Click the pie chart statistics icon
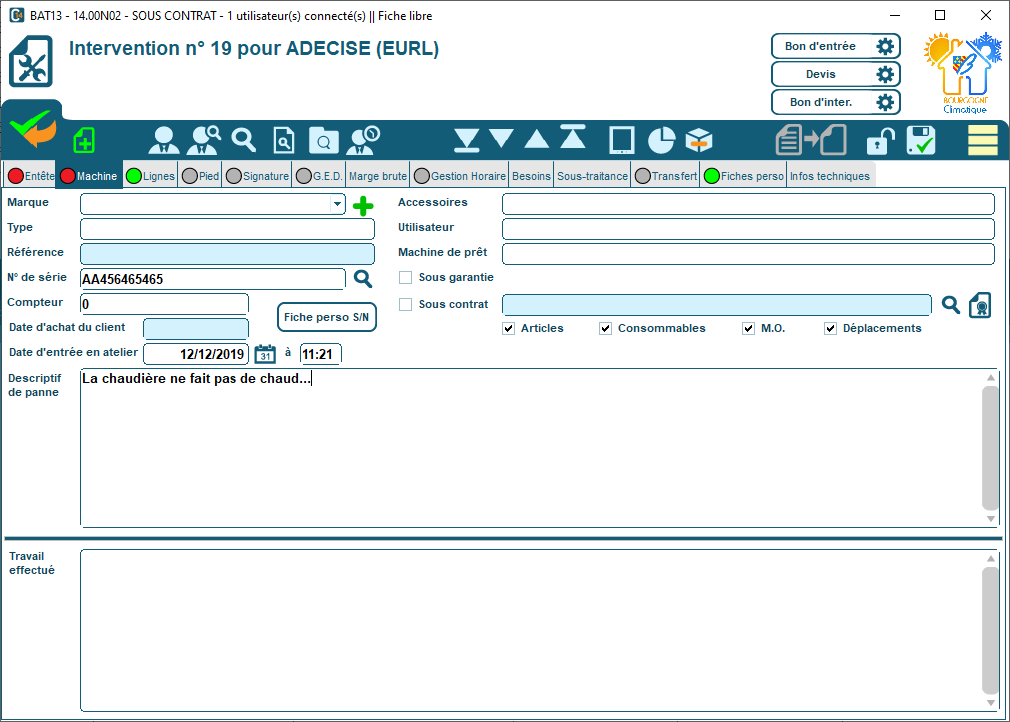 coord(662,140)
